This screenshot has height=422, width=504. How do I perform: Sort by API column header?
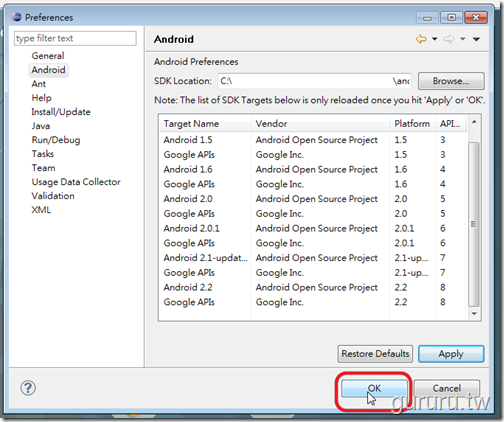coord(450,124)
